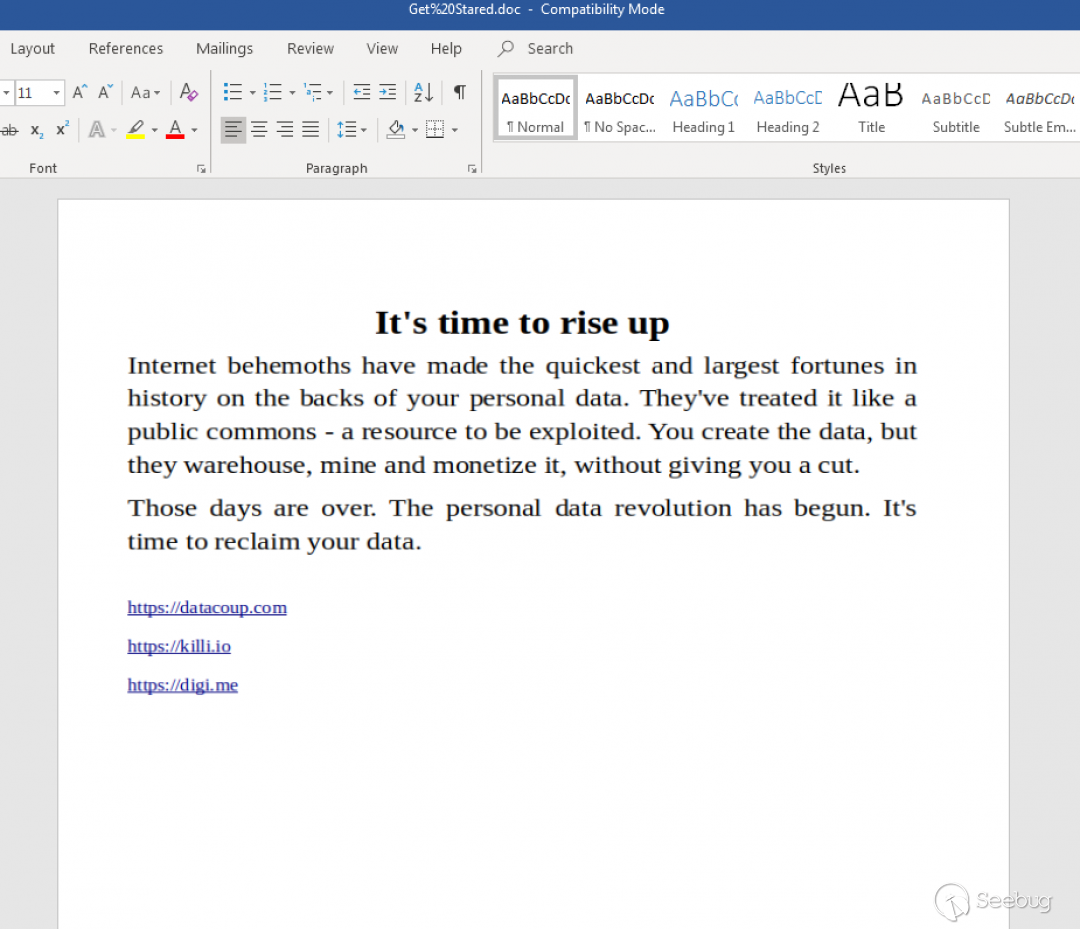Click the Increase Font Size icon
1080x929 pixels.
pyautogui.click(x=80, y=93)
